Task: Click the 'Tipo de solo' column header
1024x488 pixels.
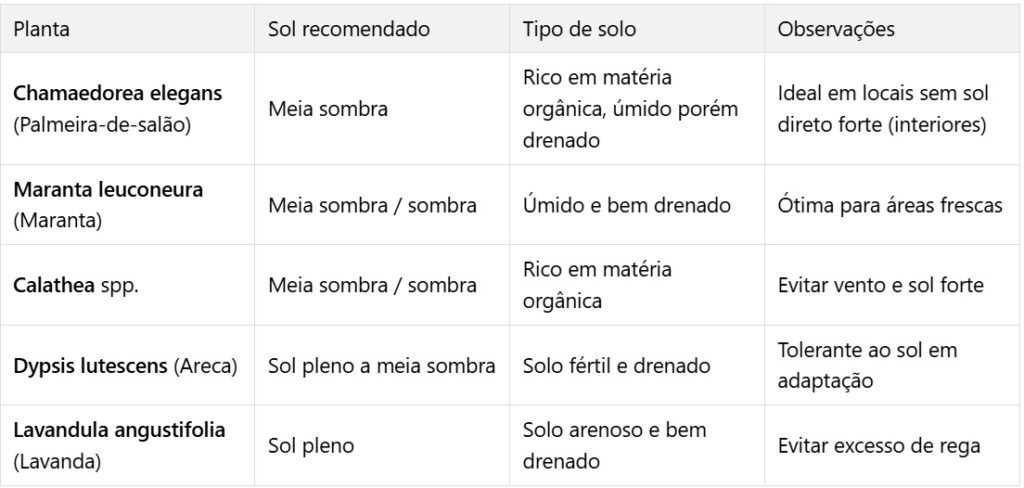Action: tap(579, 29)
